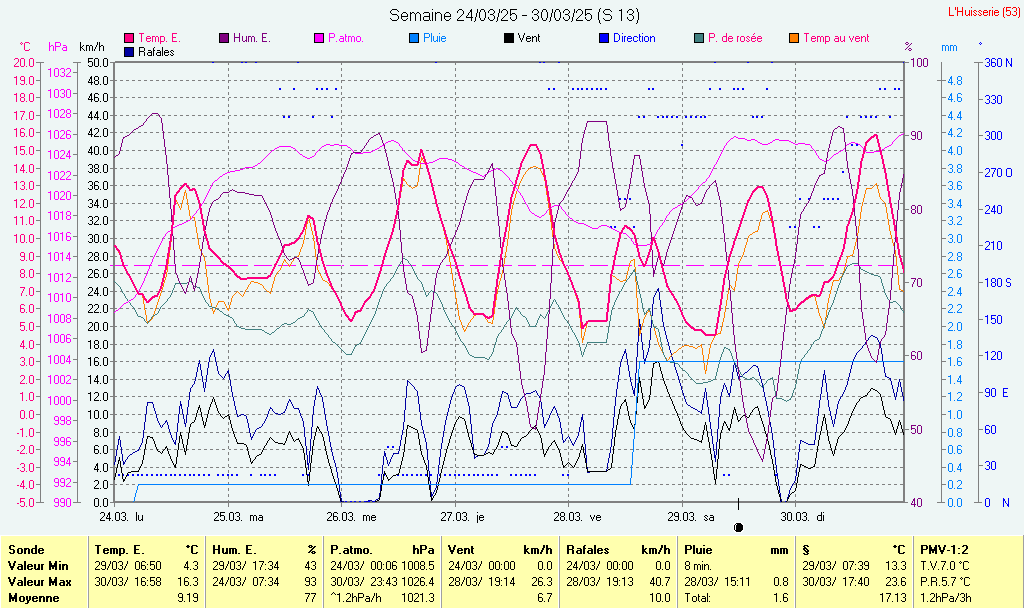Select the 'Temp au vent' legend label

point(837,39)
